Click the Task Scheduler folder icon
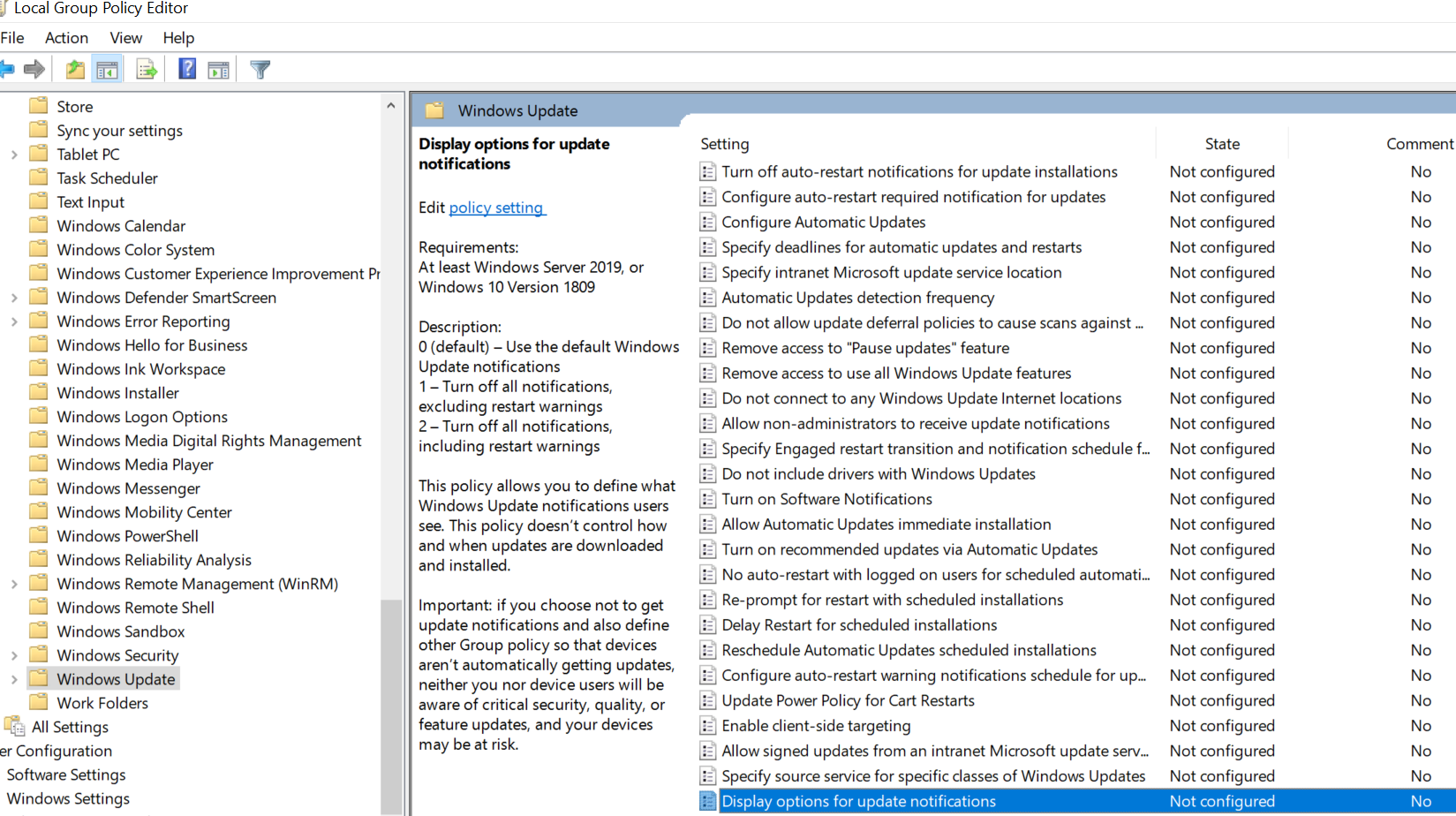The height and width of the screenshot is (816, 1456). click(38, 178)
